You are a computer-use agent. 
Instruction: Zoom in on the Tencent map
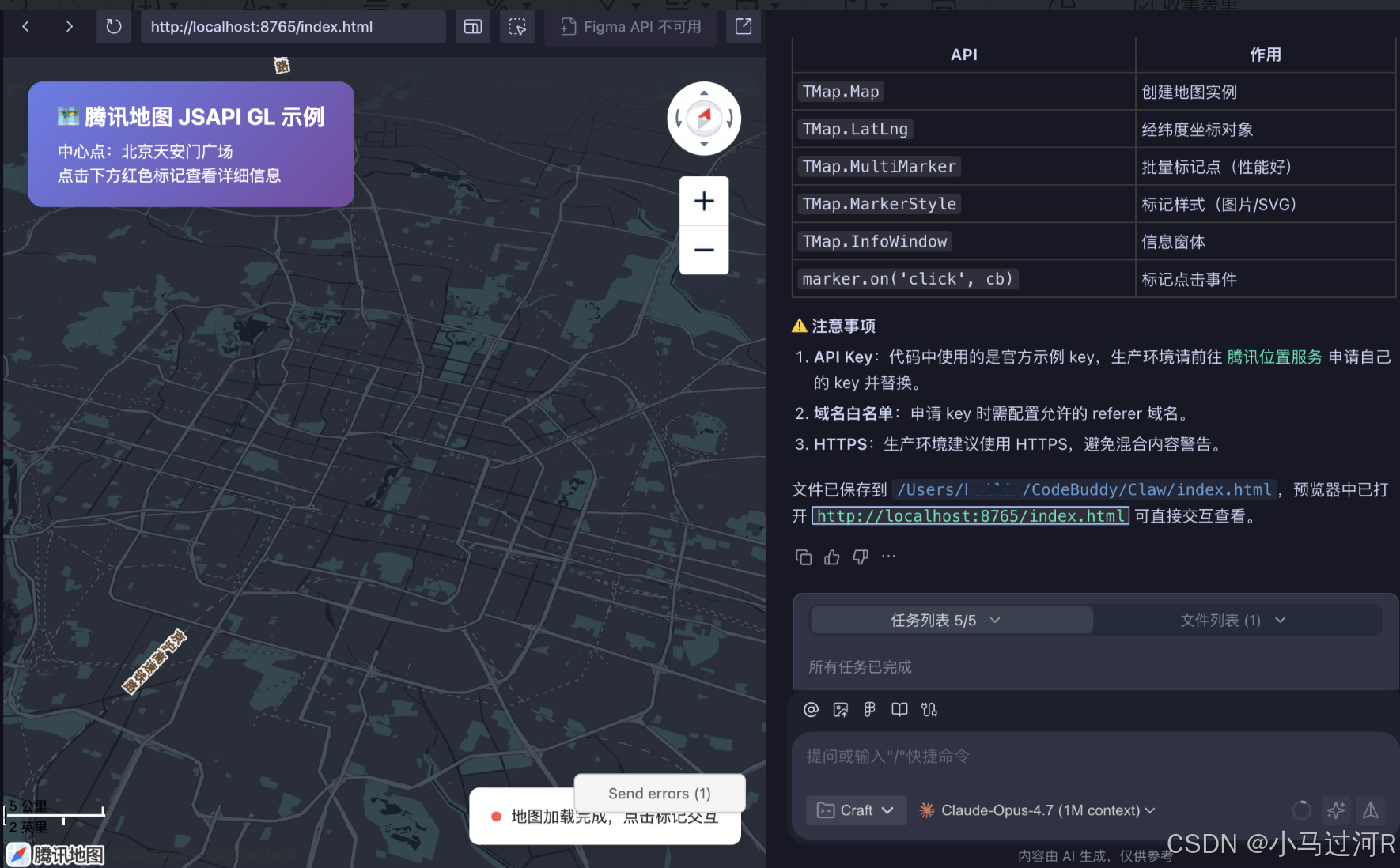pos(704,201)
